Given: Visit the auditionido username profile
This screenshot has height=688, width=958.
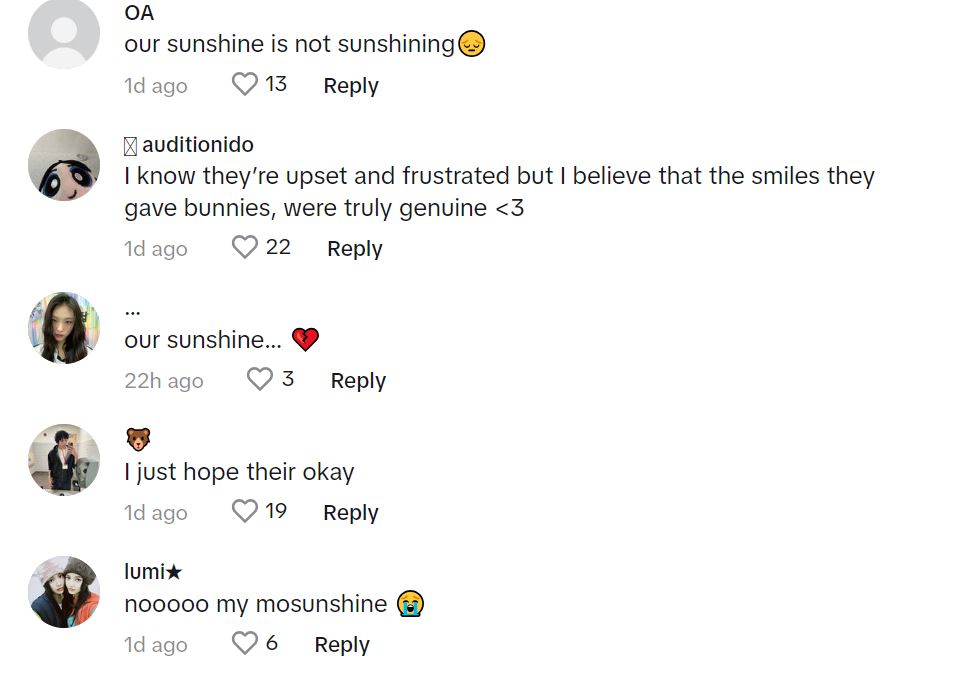Looking at the screenshot, I should click(197, 146).
